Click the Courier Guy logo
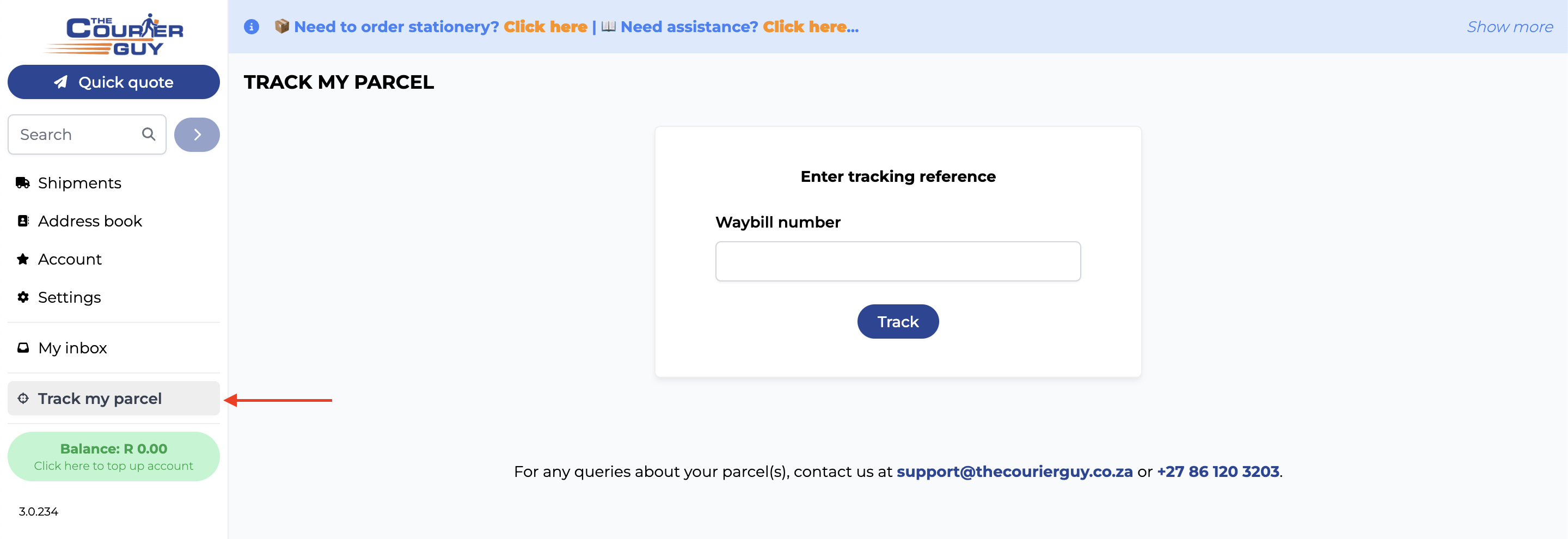 (x=114, y=34)
